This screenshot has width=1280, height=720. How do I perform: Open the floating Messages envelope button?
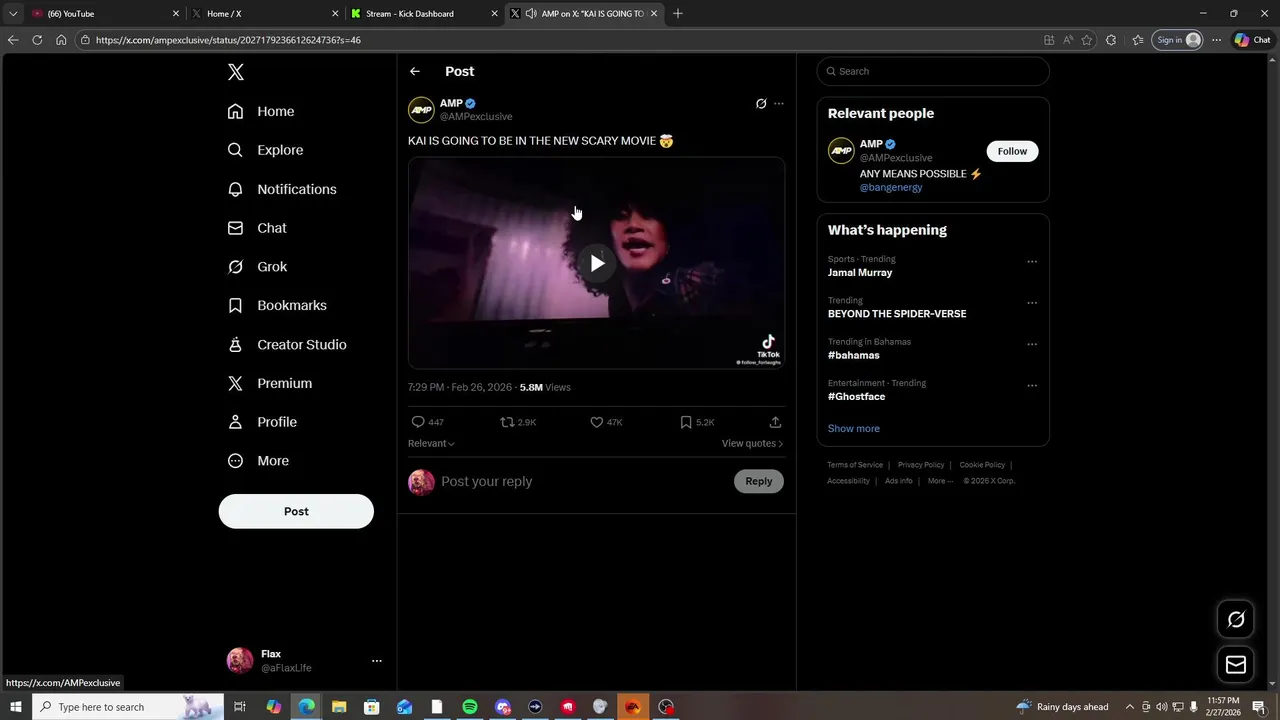[x=1236, y=665]
